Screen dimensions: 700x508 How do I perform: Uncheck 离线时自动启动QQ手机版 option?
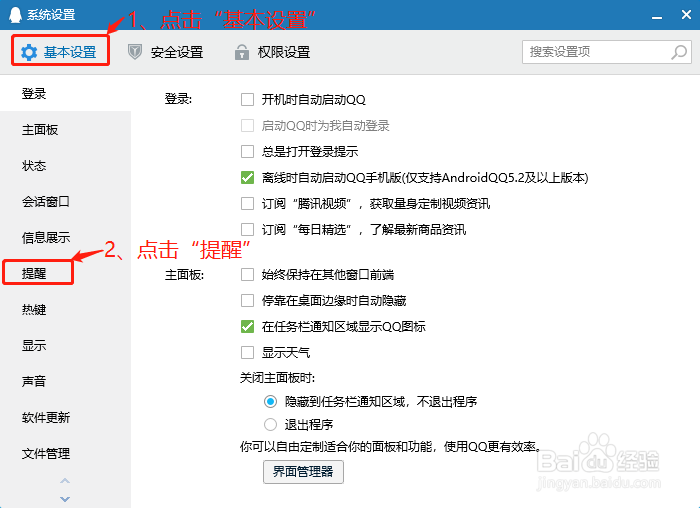pyautogui.click(x=247, y=177)
